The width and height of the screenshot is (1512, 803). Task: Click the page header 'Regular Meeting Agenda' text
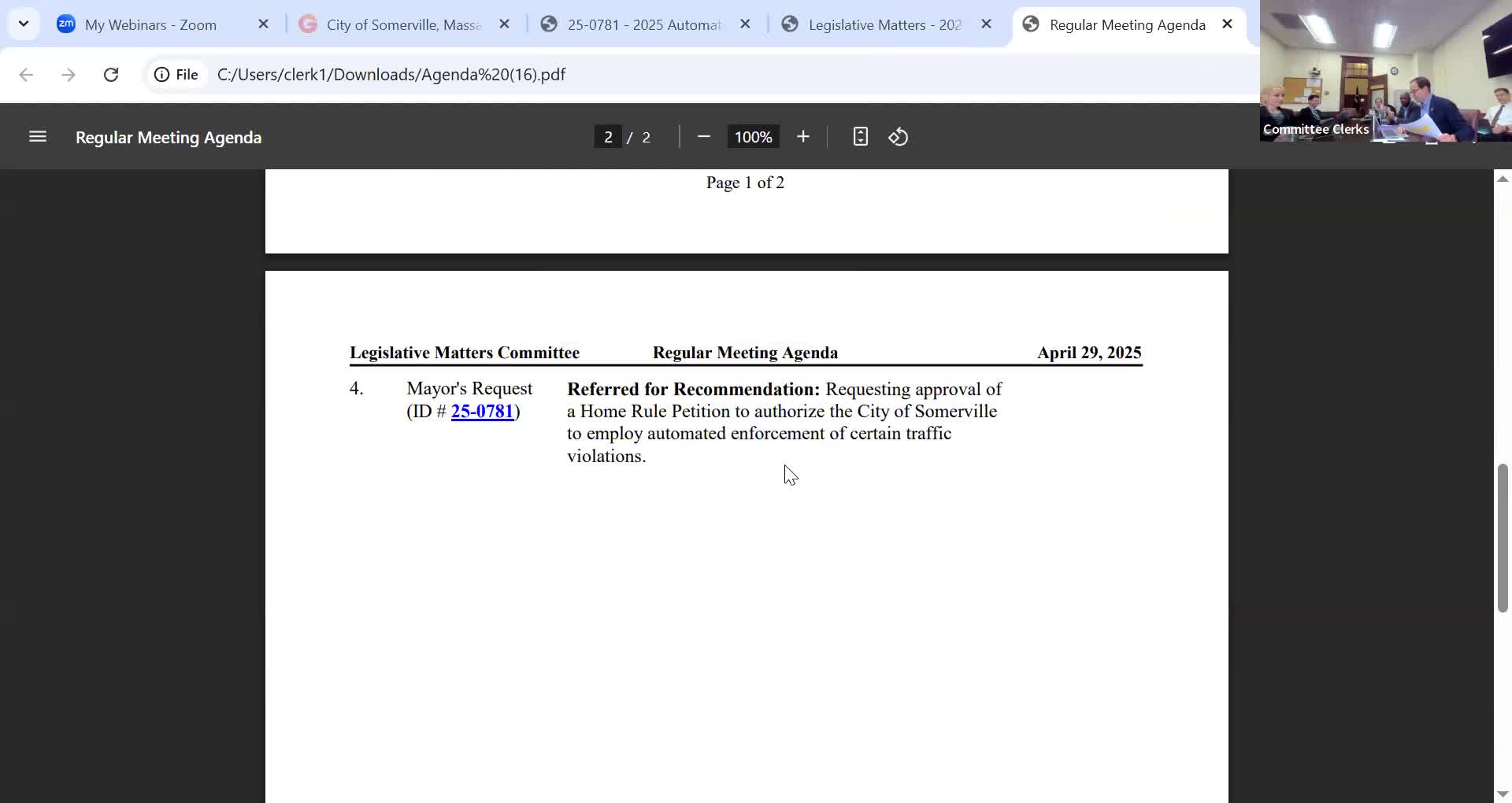pyautogui.click(x=745, y=353)
